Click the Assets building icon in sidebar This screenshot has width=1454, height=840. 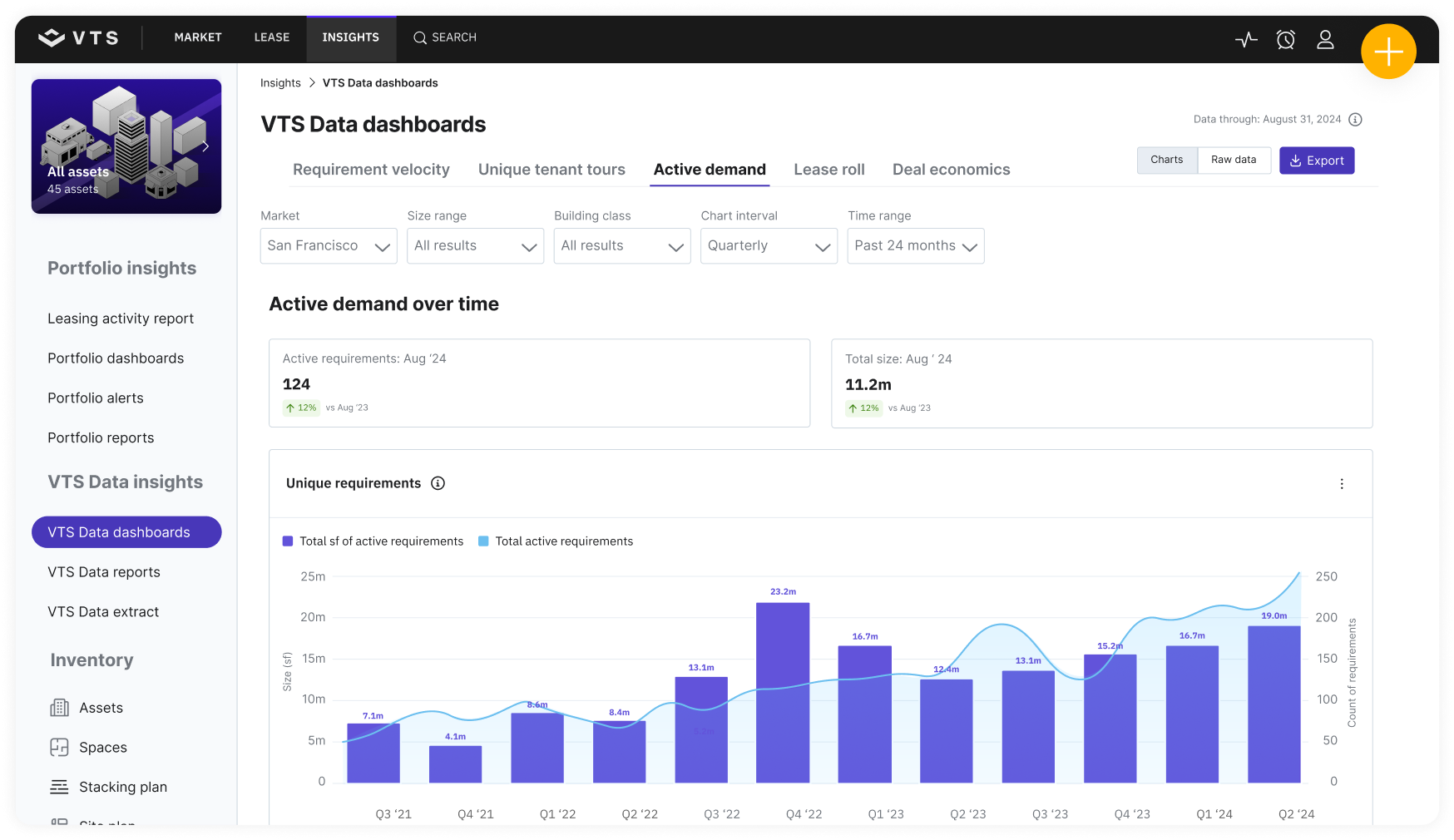point(60,708)
